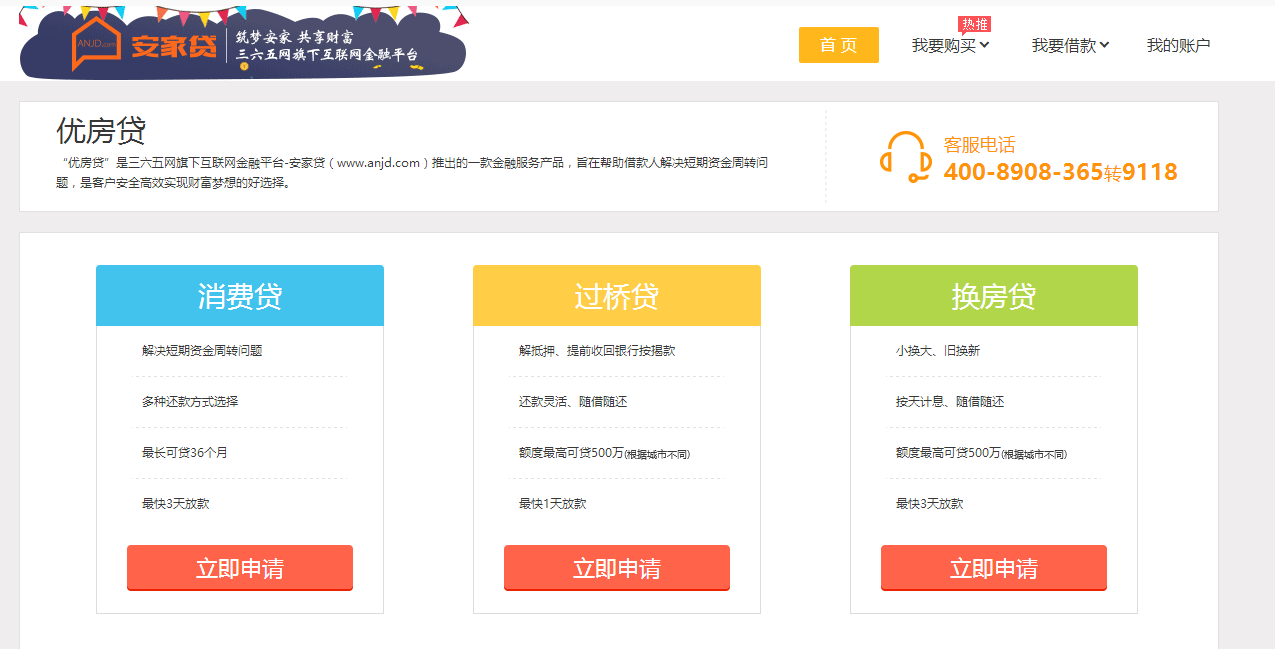Viewport: 1275px width, 649px height.
Task: Apply now under 换房贷 card
Action: [x=994, y=568]
